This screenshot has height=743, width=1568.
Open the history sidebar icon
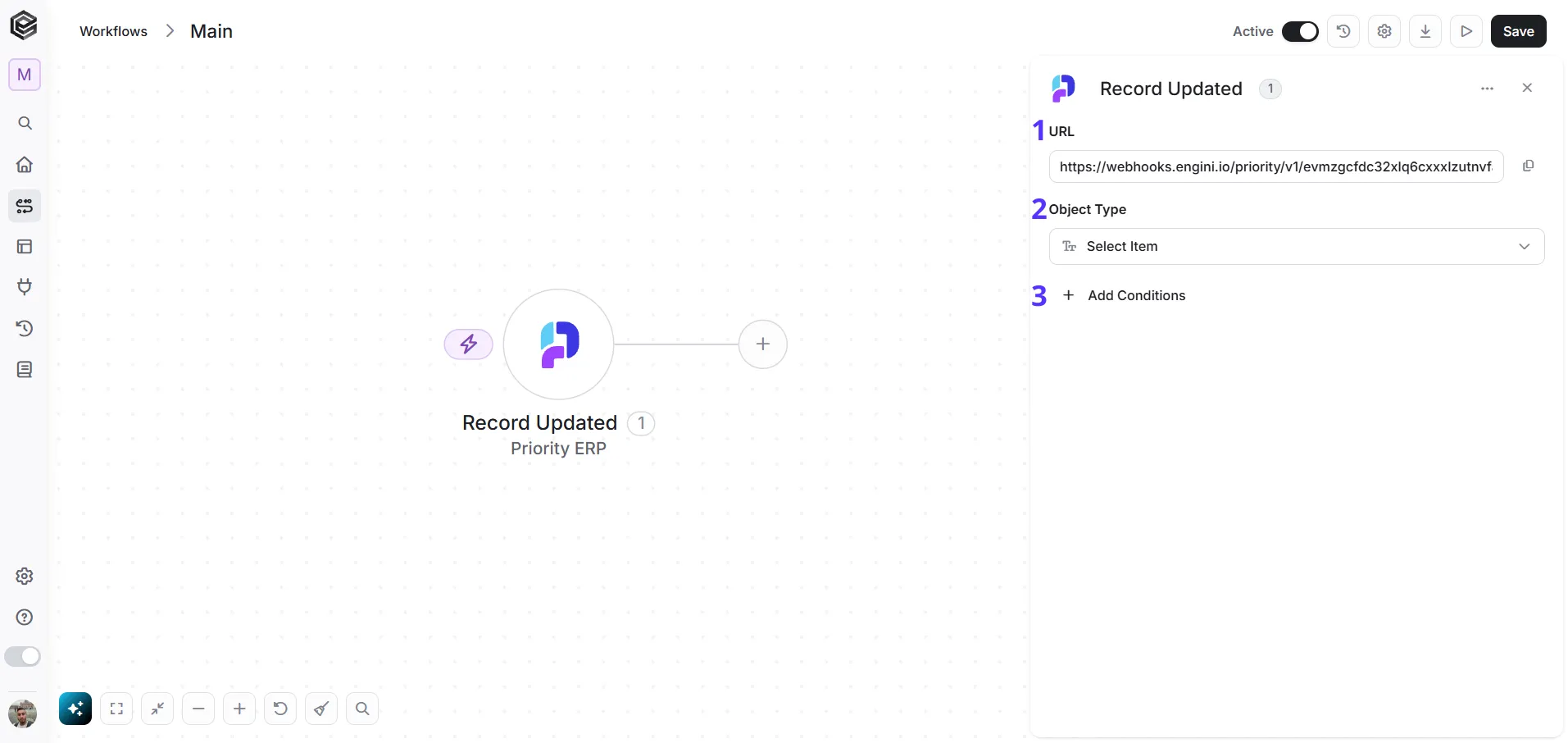click(x=25, y=328)
